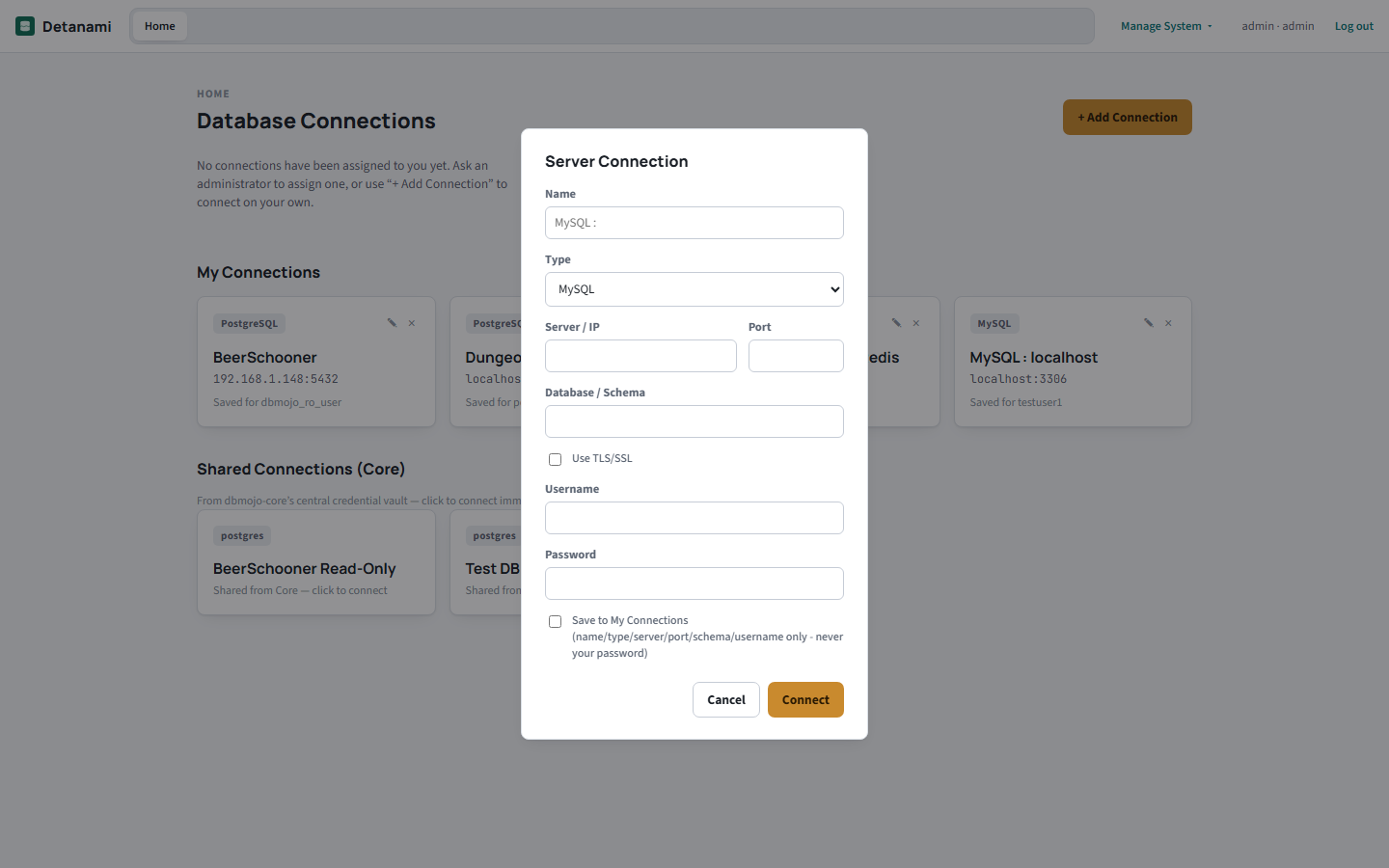This screenshot has height=868, width=1389.
Task: Log out of the admin account
Action: 1354,26
